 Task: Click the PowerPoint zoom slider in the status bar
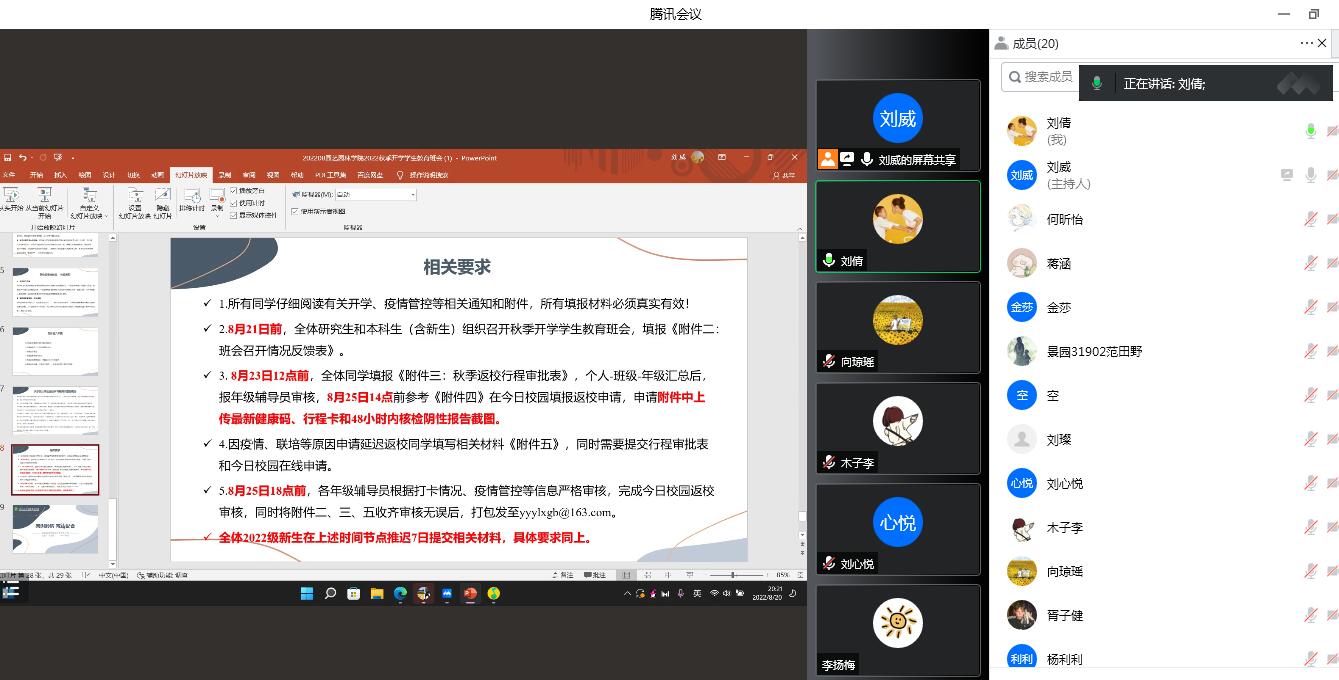pos(734,575)
